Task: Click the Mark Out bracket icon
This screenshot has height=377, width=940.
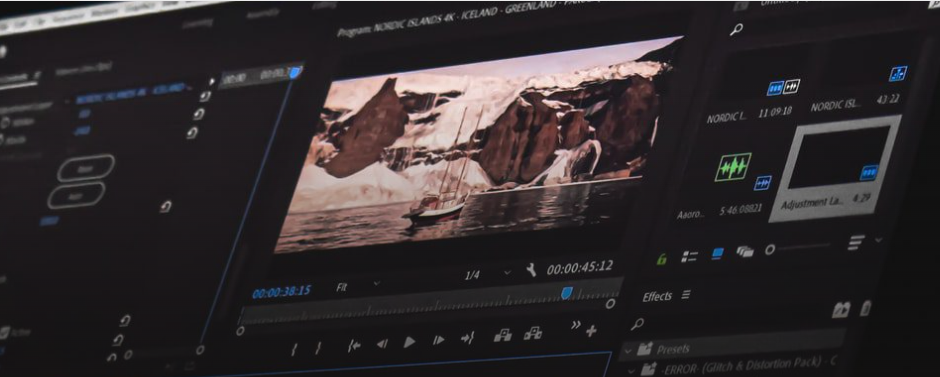Action: point(318,348)
